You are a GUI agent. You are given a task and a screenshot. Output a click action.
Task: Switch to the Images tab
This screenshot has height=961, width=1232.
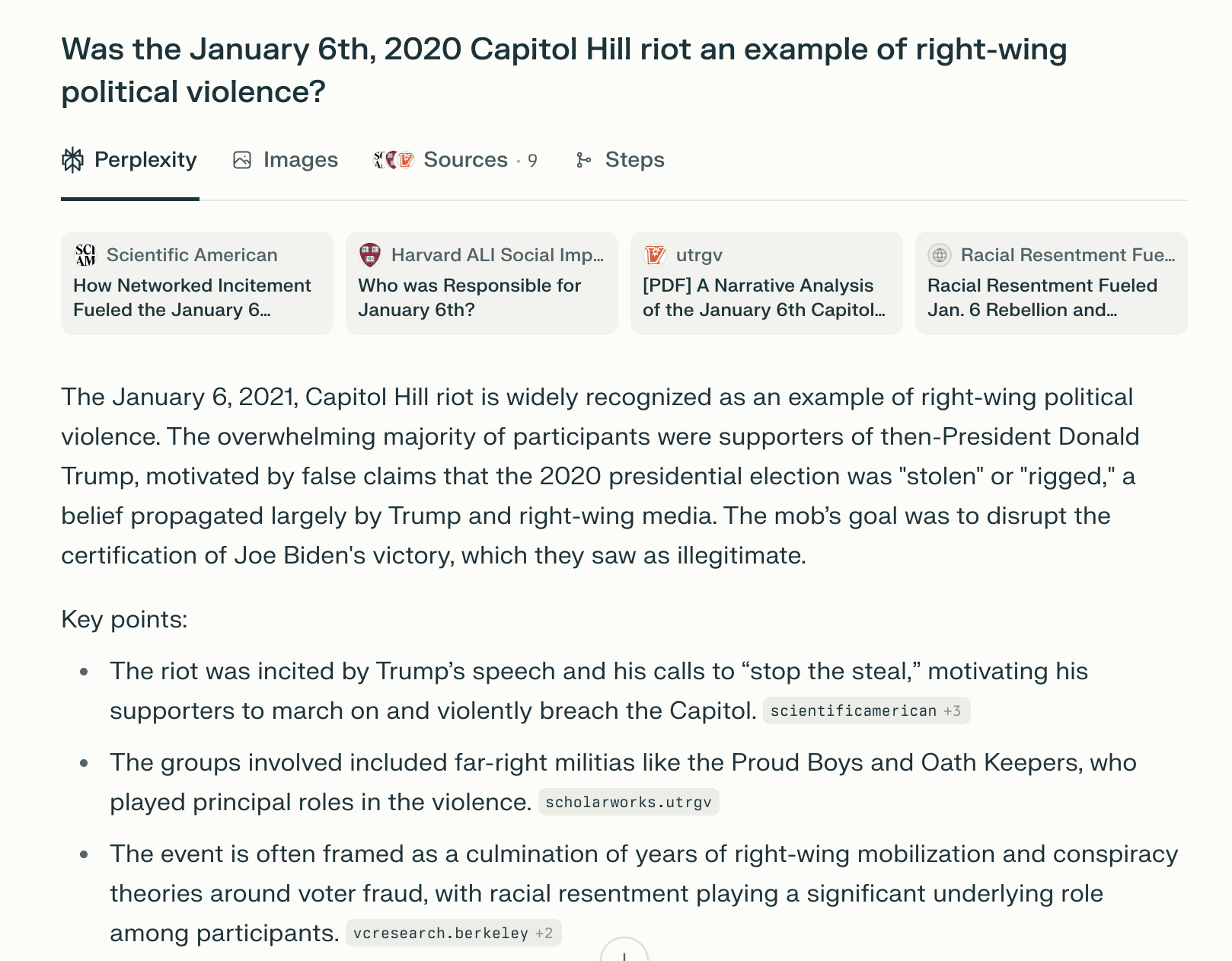[x=286, y=160]
